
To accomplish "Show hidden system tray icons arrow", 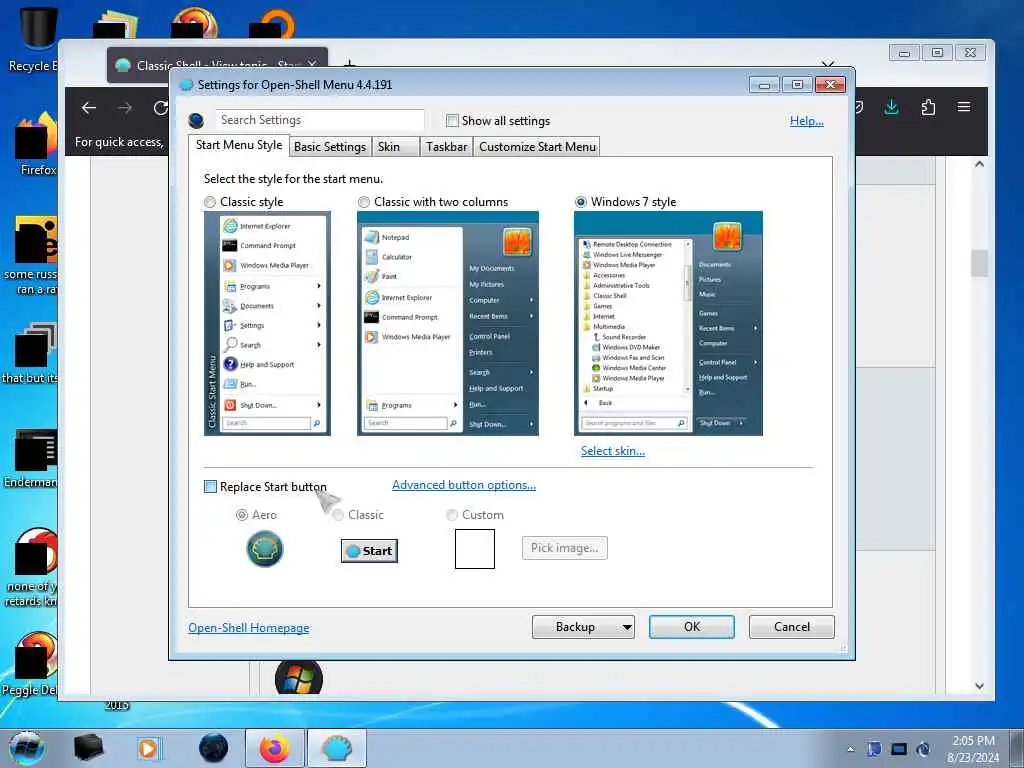I will coord(850,749).
